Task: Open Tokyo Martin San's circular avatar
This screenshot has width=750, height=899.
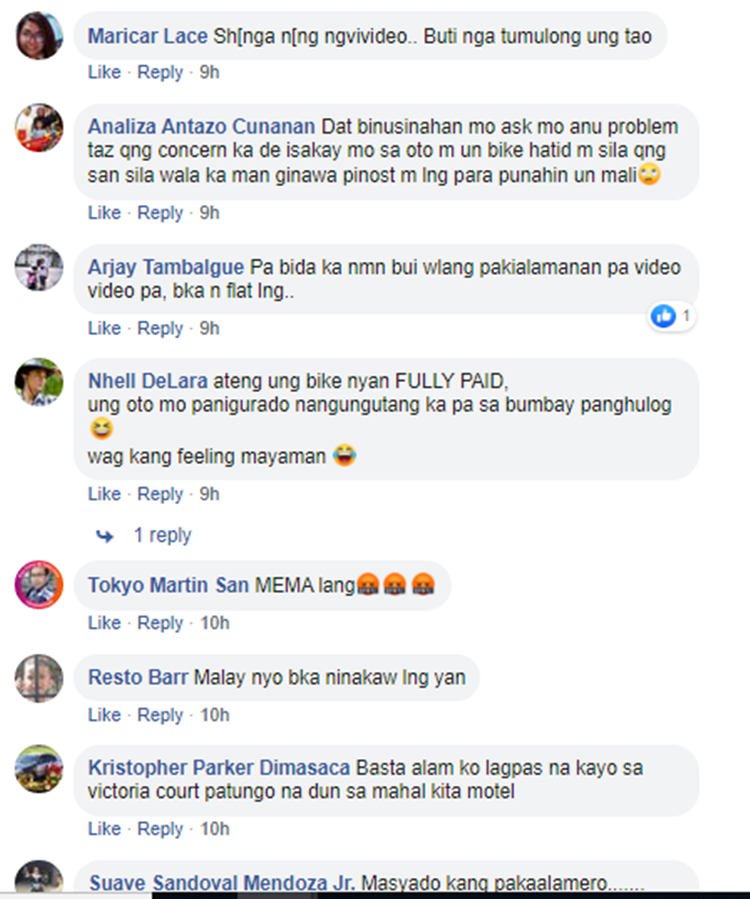Action: (x=39, y=585)
